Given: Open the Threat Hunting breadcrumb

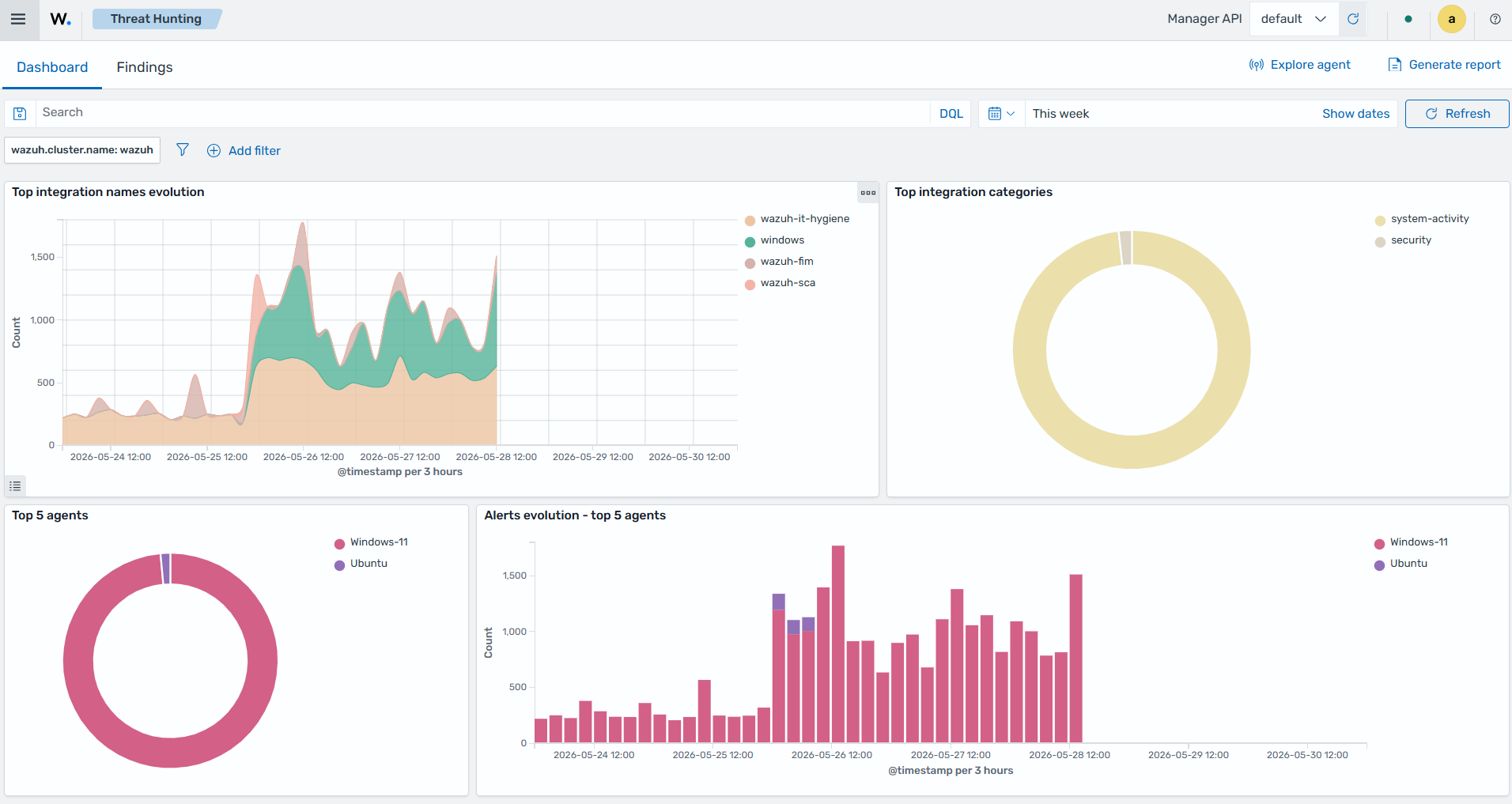Looking at the screenshot, I should [x=156, y=19].
